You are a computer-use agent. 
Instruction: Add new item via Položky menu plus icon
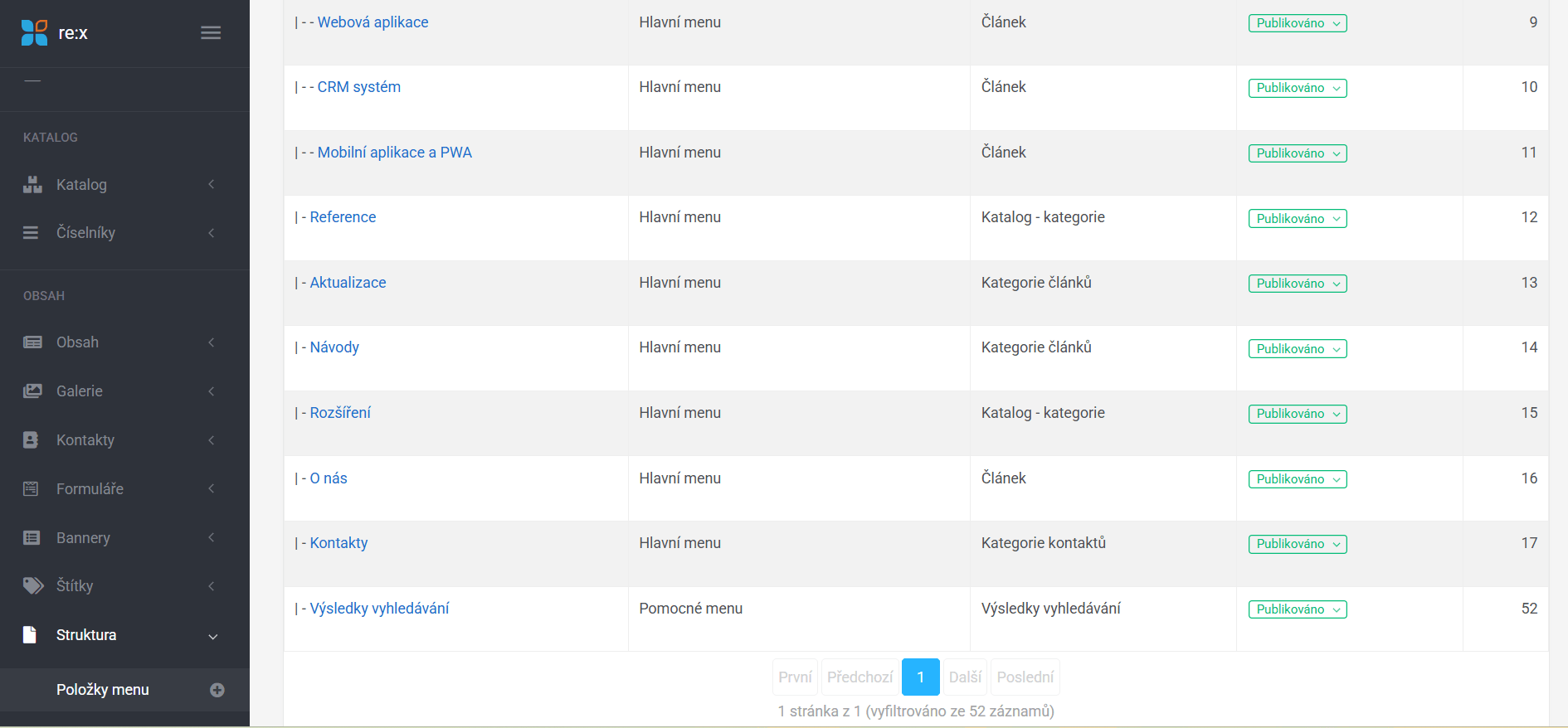pos(217,690)
